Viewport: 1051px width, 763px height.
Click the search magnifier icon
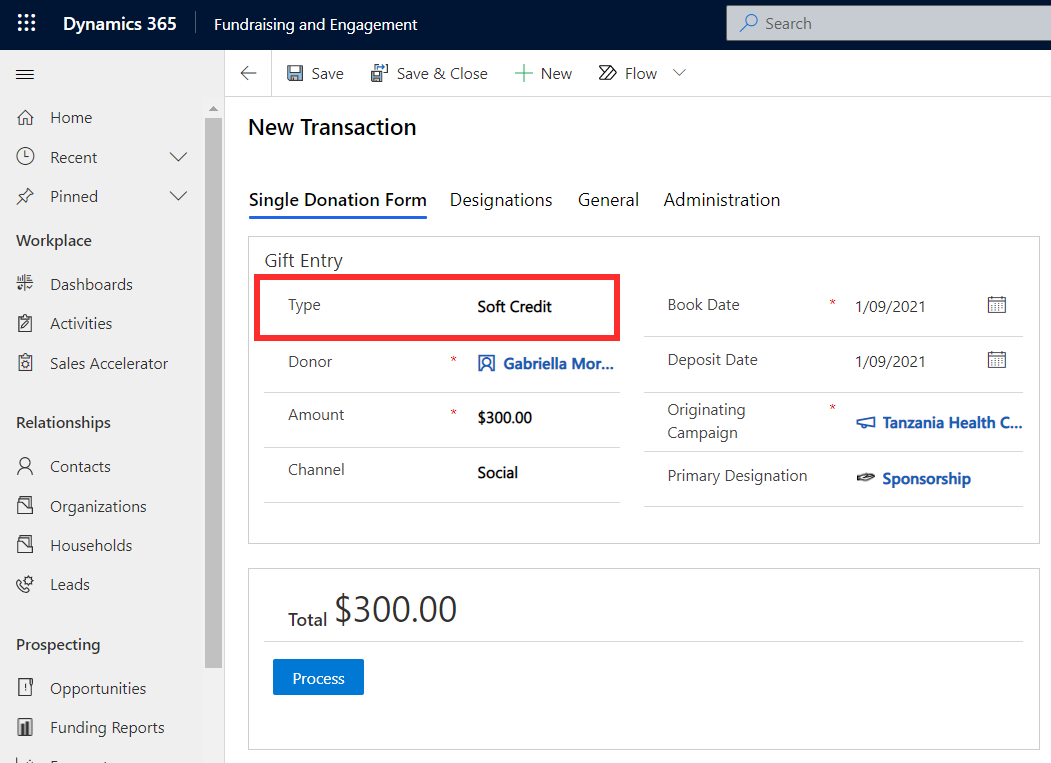pyautogui.click(x=749, y=23)
